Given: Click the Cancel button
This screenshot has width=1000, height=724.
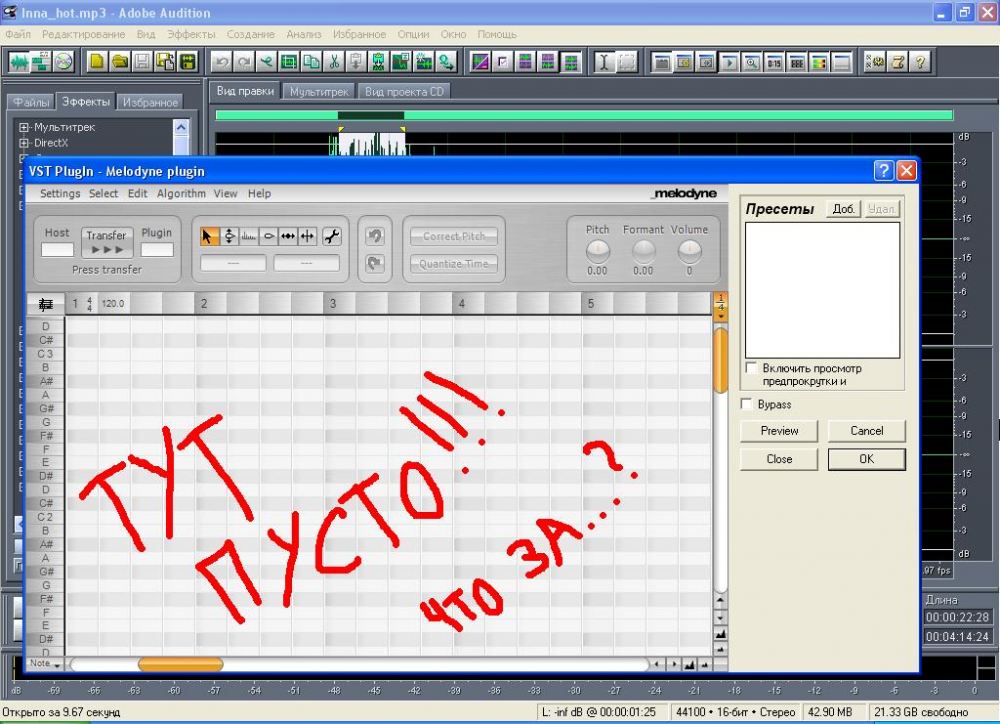Looking at the screenshot, I should tap(867, 431).
